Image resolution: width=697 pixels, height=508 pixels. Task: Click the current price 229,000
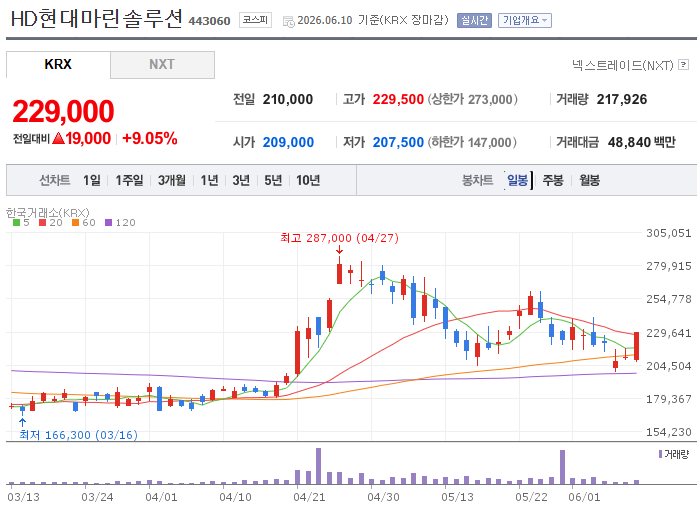(64, 111)
